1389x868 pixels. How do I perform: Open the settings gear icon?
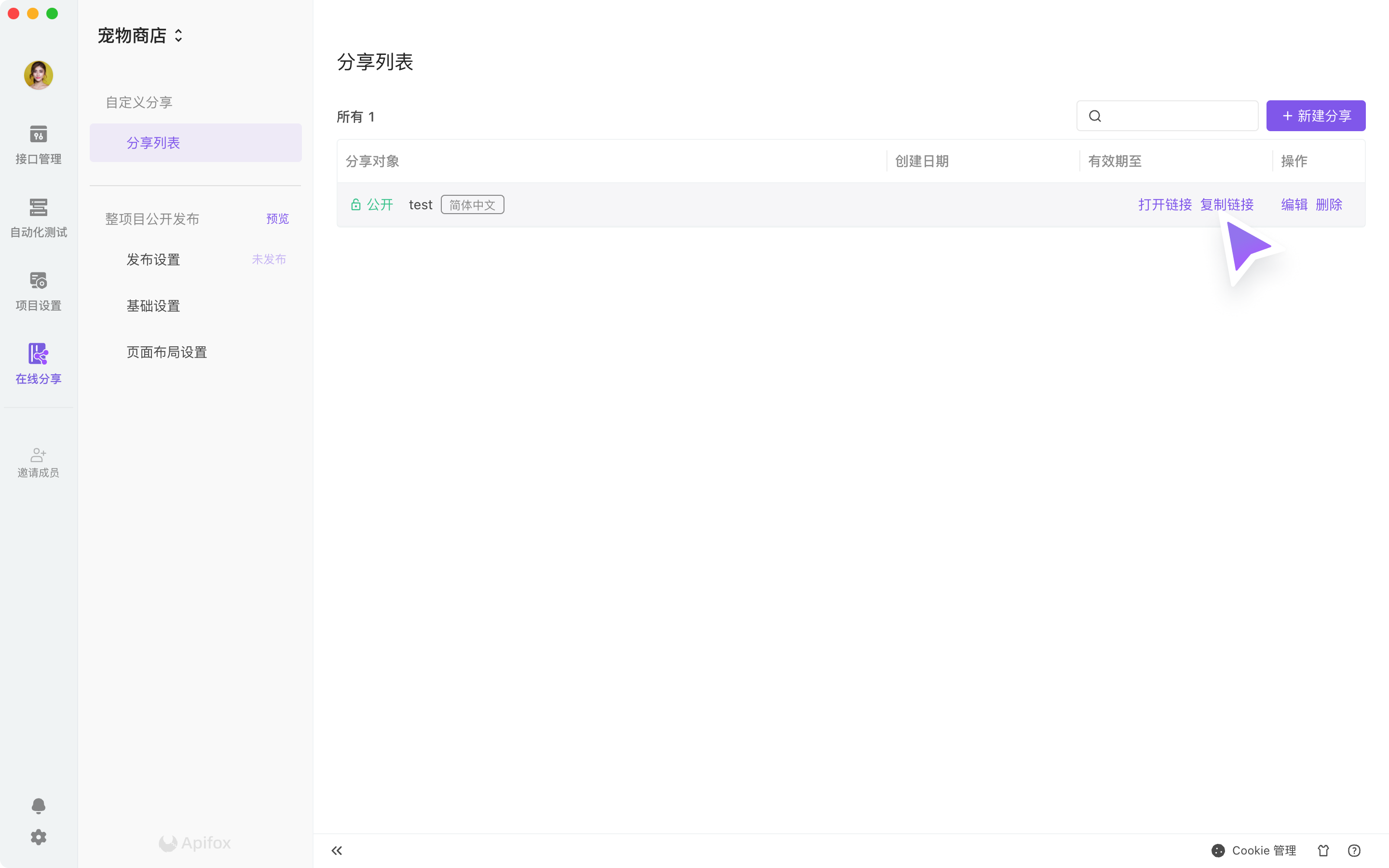tap(38, 837)
